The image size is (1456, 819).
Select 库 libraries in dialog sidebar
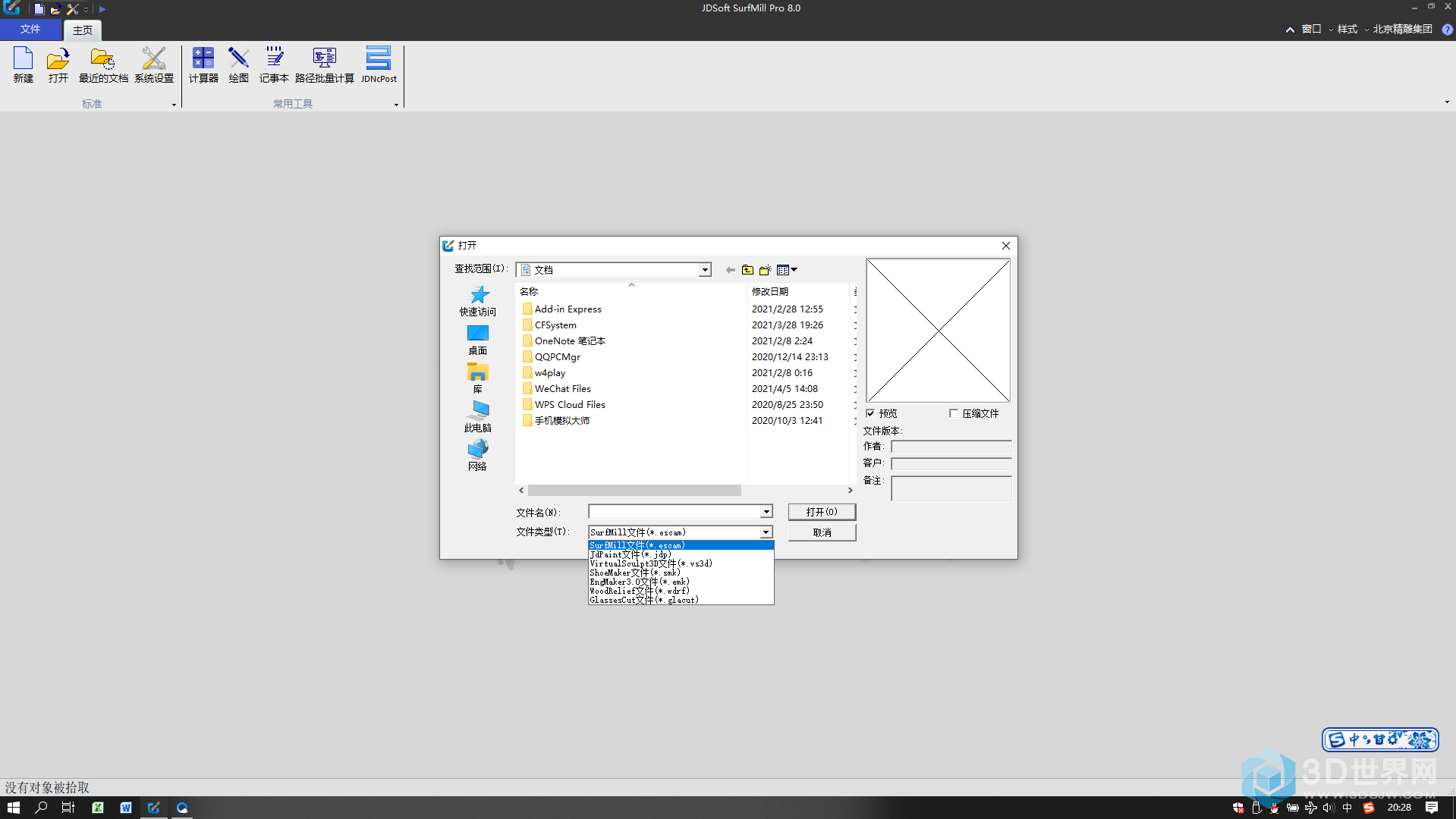478,379
